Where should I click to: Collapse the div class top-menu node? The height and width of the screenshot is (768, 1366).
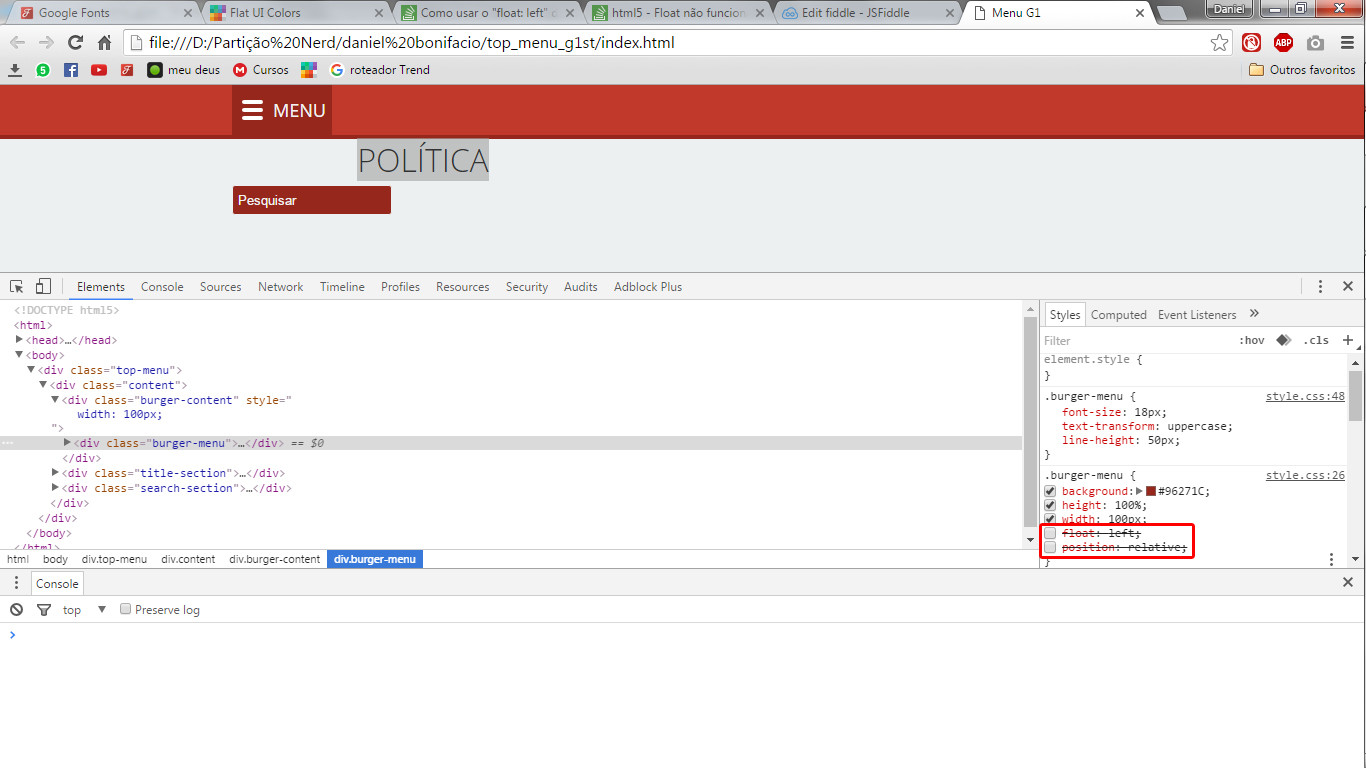pyautogui.click(x=31, y=370)
